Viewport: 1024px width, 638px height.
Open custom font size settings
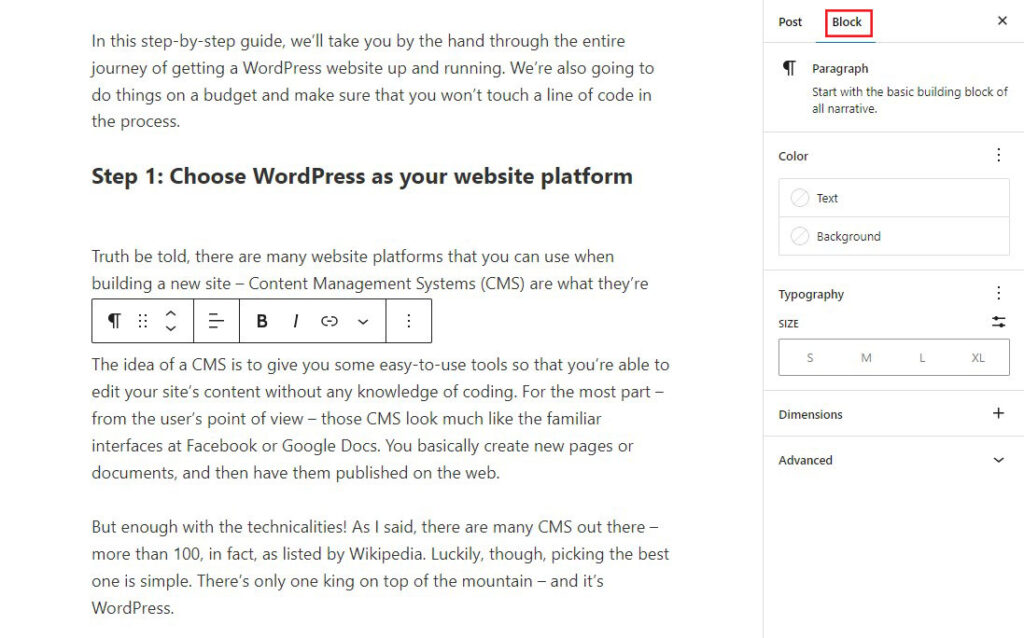pos(998,322)
